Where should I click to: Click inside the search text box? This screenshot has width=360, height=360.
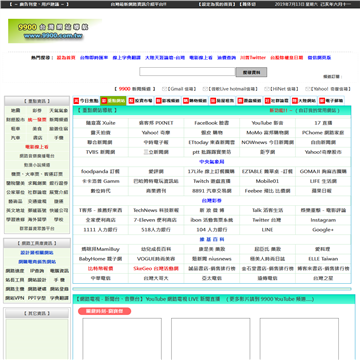tap(187, 72)
